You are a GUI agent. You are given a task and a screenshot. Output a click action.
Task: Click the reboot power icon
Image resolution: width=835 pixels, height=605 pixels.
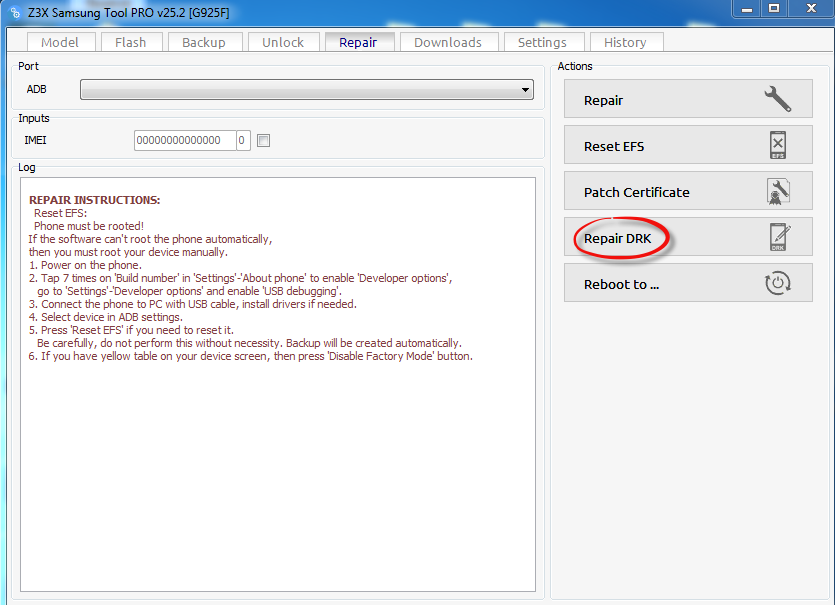click(x=777, y=283)
